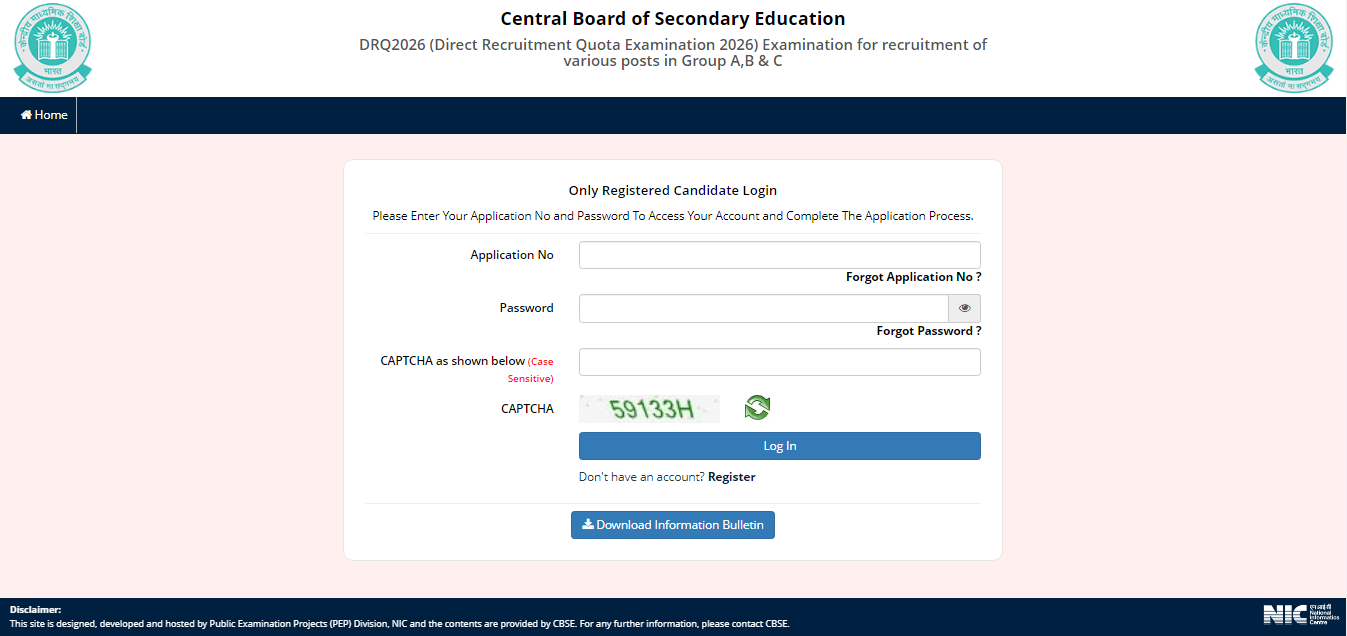Click inside the Password input field
Viewport: 1347px width, 636px height.
[763, 308]
